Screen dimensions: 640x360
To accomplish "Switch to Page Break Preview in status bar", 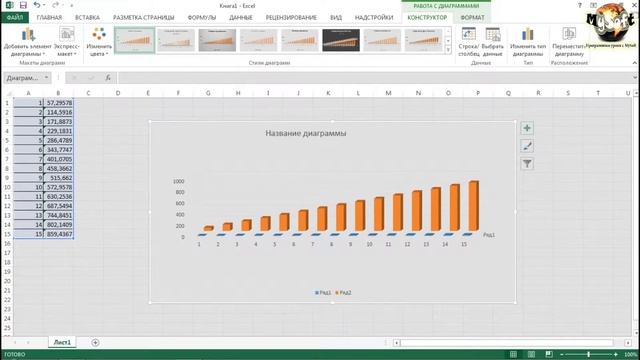I will click(549, 354).
